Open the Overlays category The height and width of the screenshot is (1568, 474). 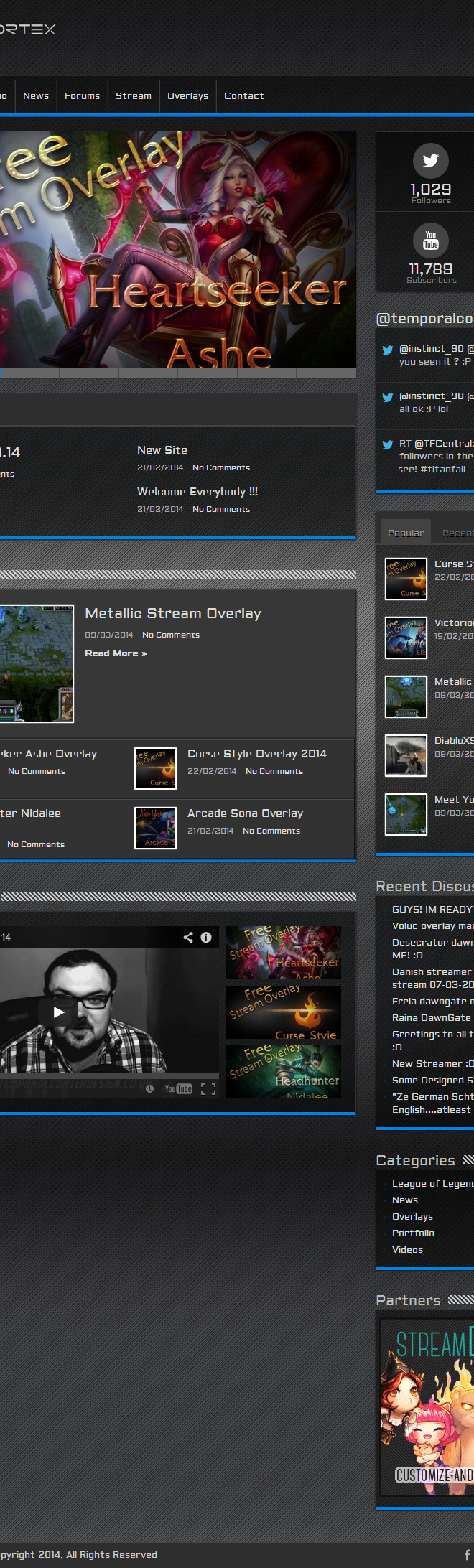(412, 1217)
